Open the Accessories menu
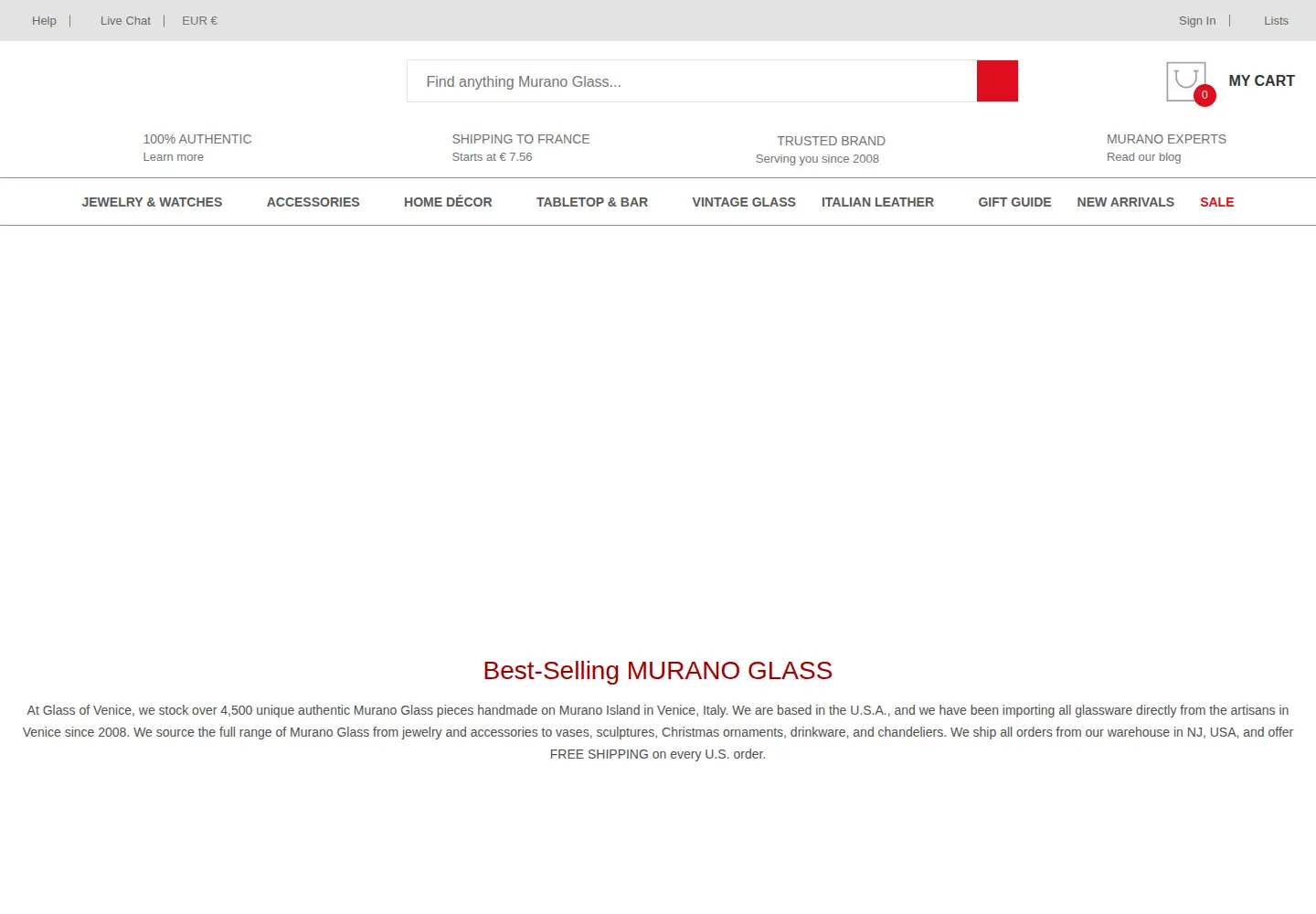This screenshot has height=914, width=1316. point(313,202)
